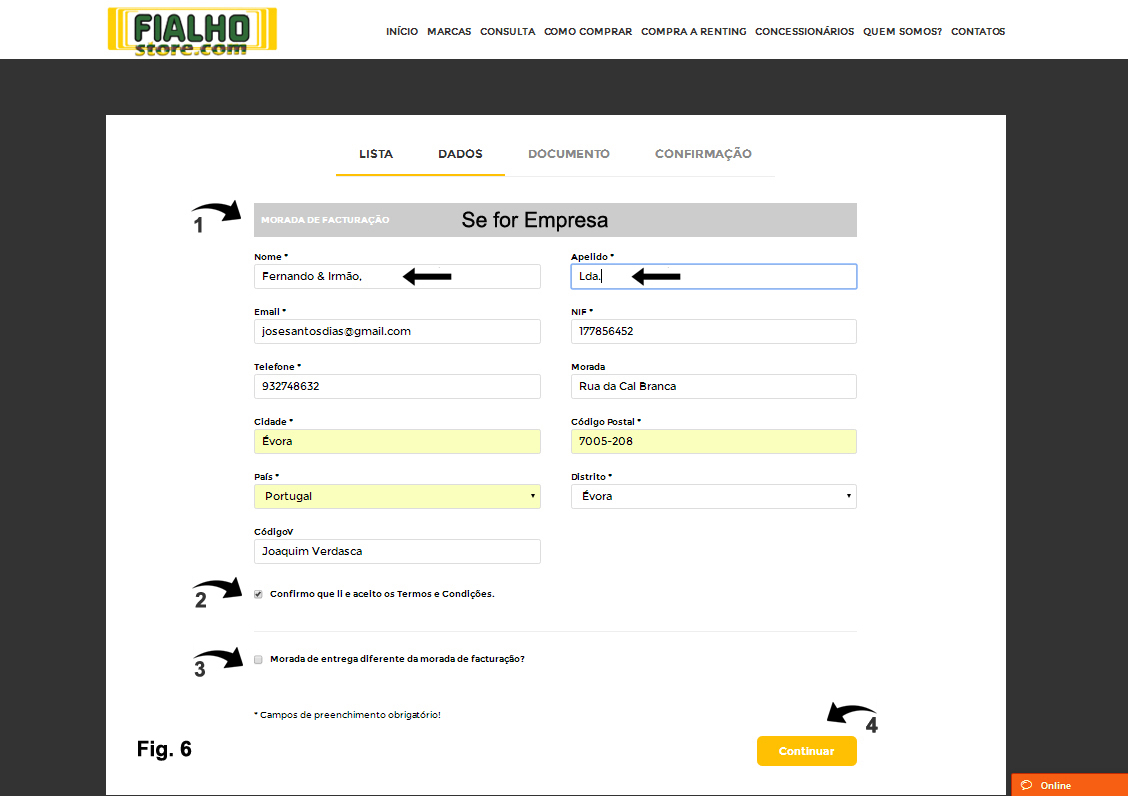
Task: Toggle the Terms and Conditions checkbox
Action: point(258,594)
